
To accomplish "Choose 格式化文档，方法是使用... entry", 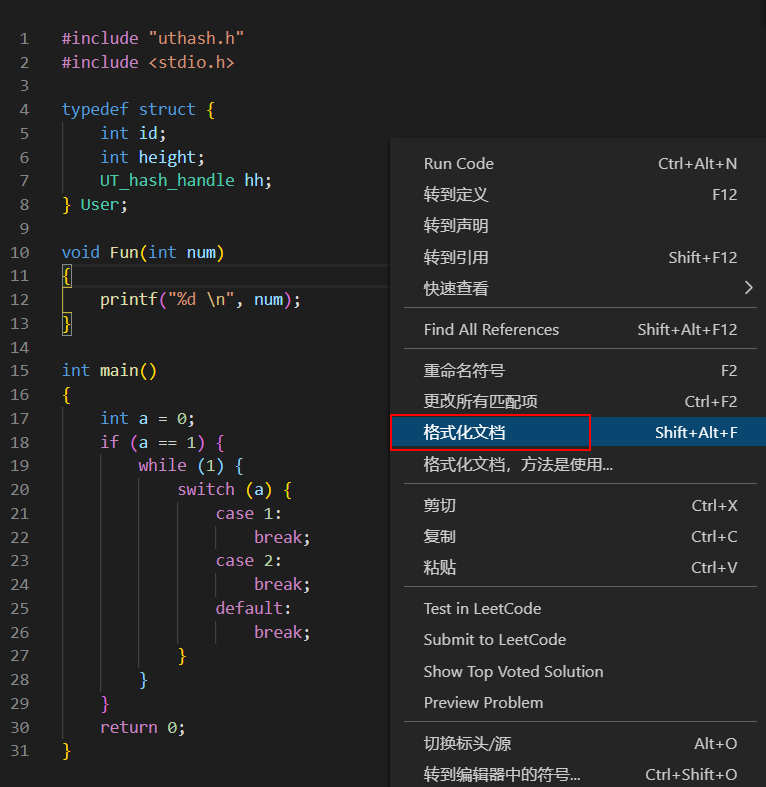I will click(x=580, y=464).
